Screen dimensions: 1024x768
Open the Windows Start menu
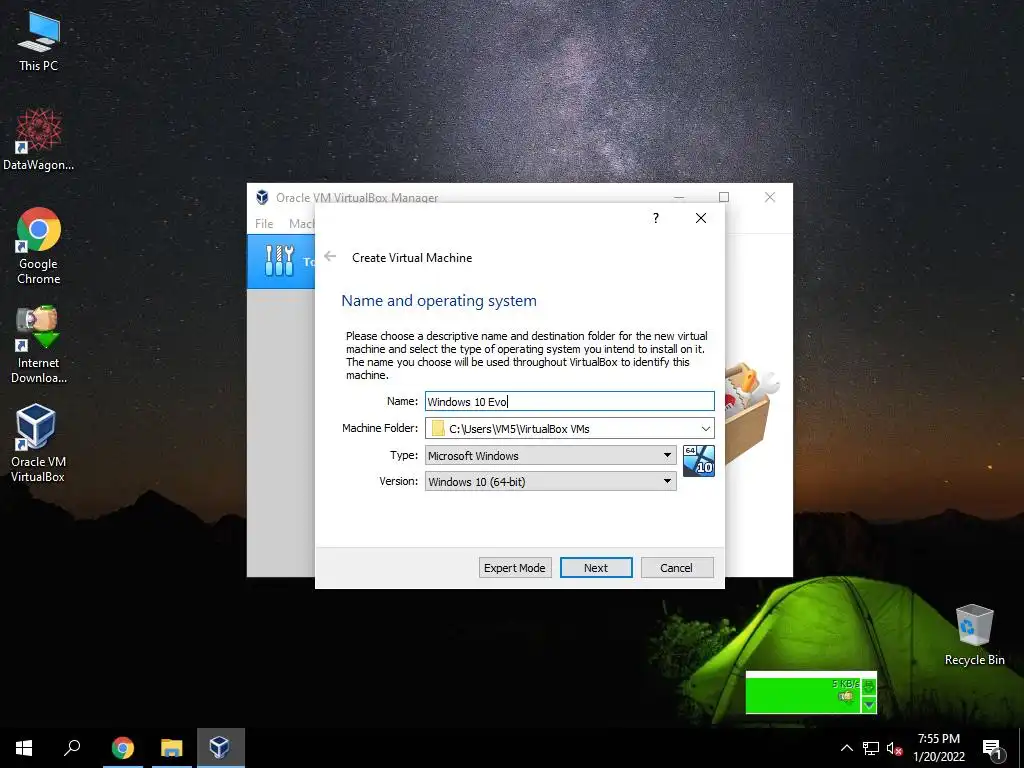[x=24, y=748]
